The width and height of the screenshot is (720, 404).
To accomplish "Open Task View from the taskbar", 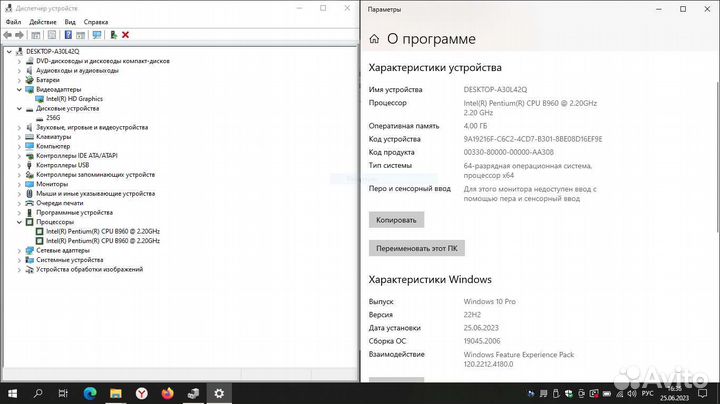I will [63, 393].
